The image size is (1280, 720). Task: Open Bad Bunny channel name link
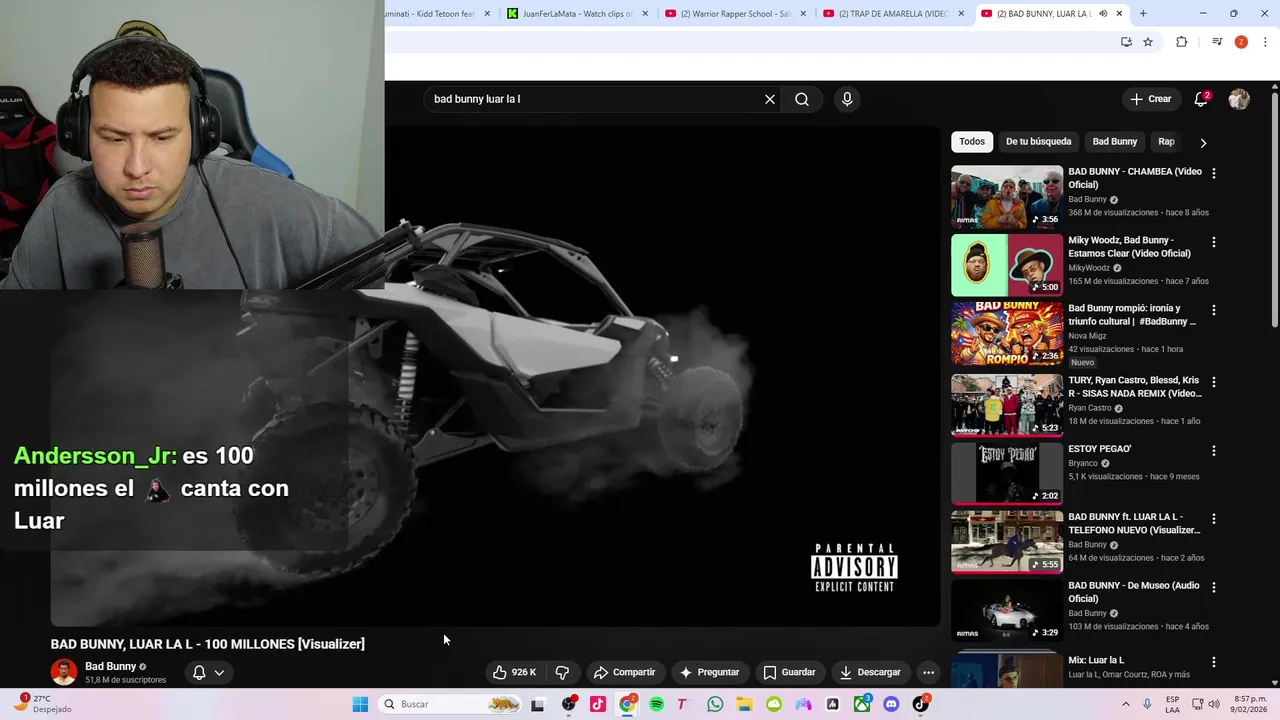(110, 666)
